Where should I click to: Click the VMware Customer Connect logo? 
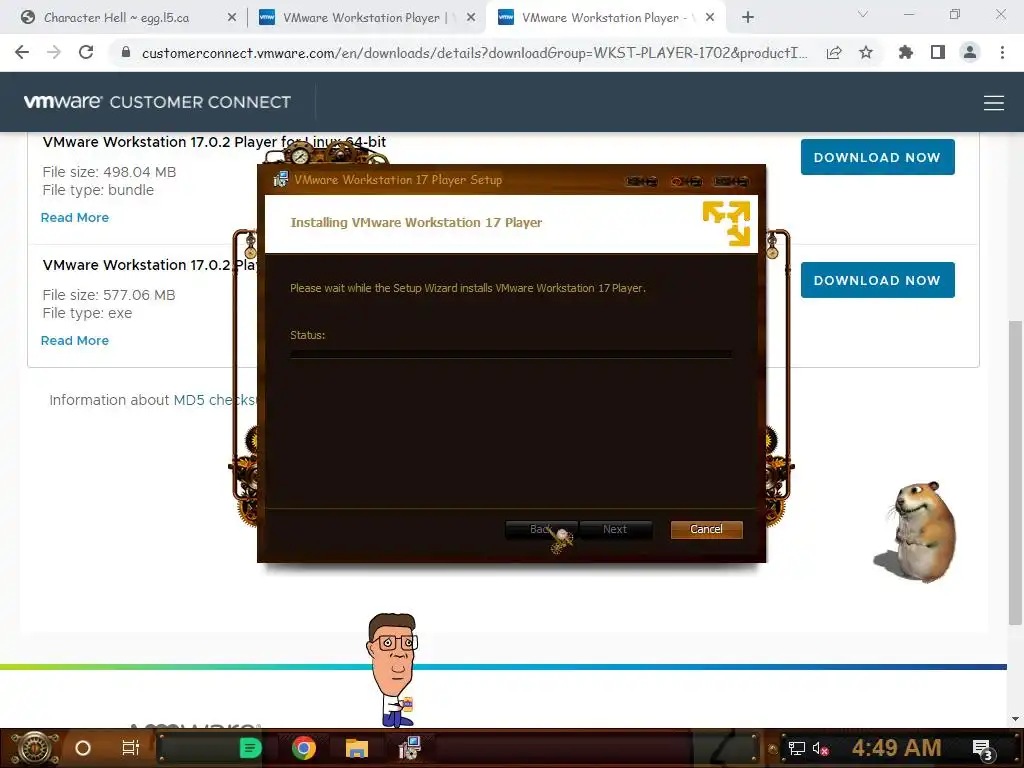pyautogui.click(x=157, y=102)
